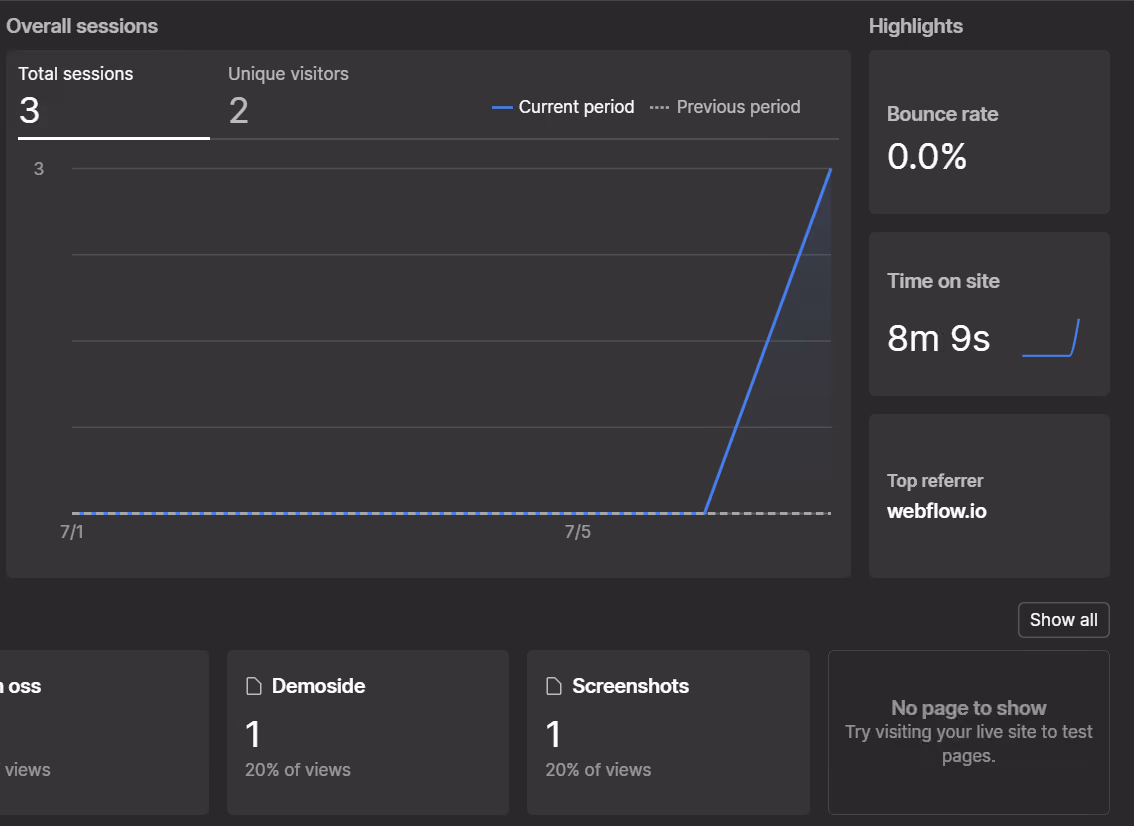Click the 7/5 axis date label
1134x826 pixels.
coord(578,532)
